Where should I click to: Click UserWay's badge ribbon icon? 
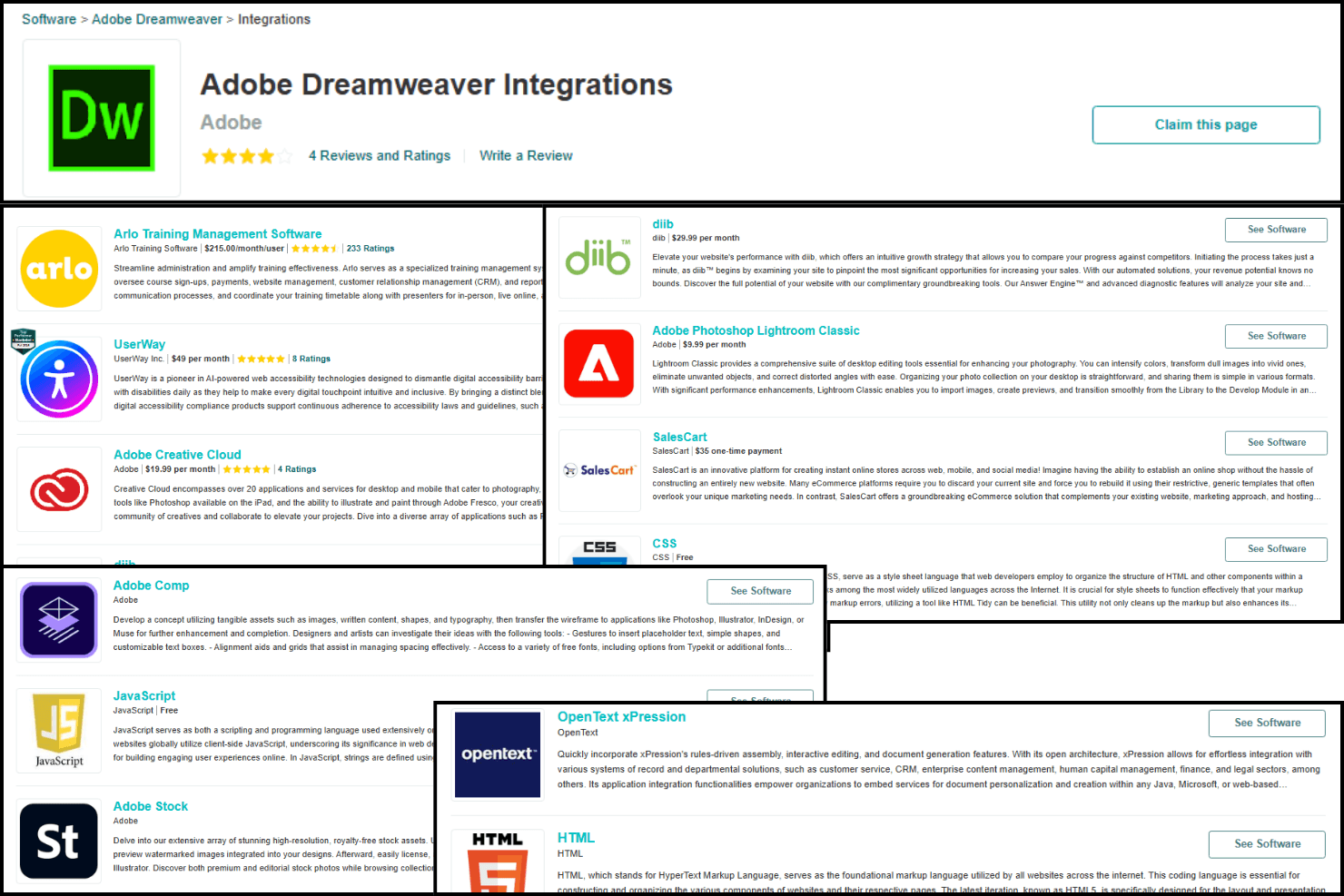[x=23, y=340]
